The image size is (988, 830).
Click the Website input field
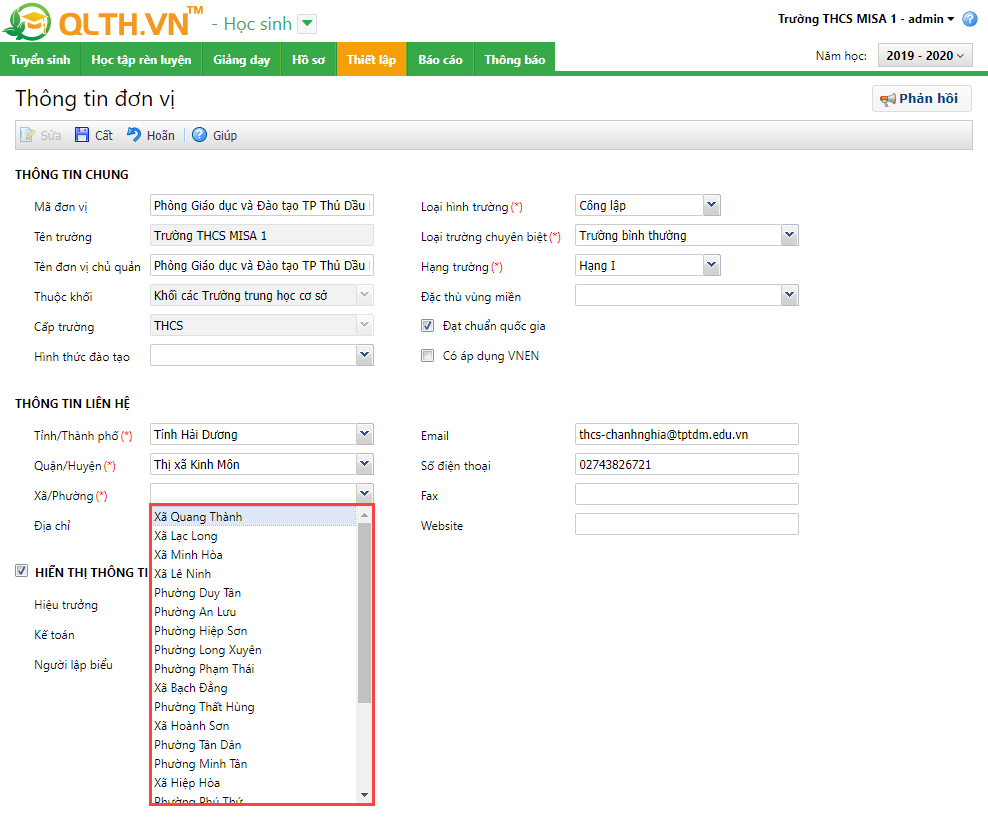coord(686,524)
